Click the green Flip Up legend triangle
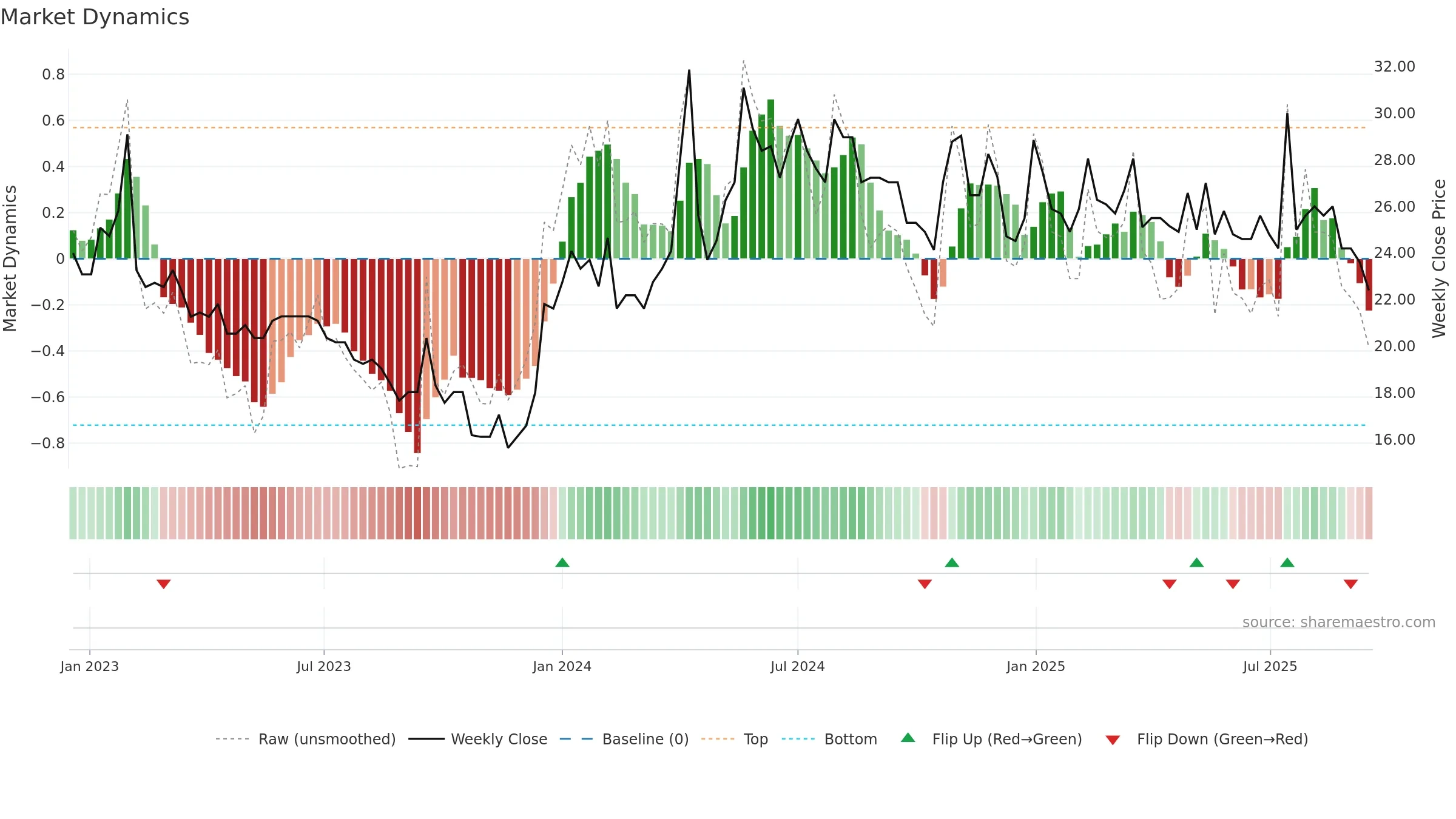This screenshot has width=1456, height=819. click(x=908, y=738)
